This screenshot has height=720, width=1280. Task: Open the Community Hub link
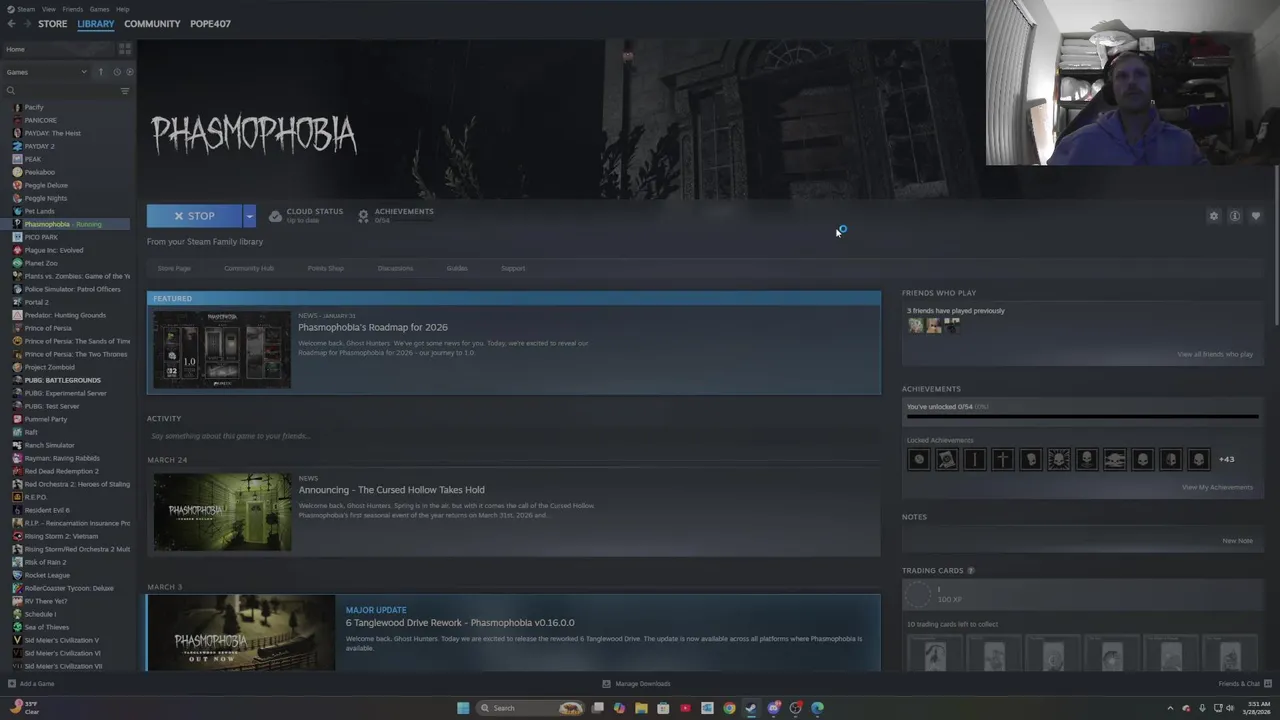tap(249, 268)
